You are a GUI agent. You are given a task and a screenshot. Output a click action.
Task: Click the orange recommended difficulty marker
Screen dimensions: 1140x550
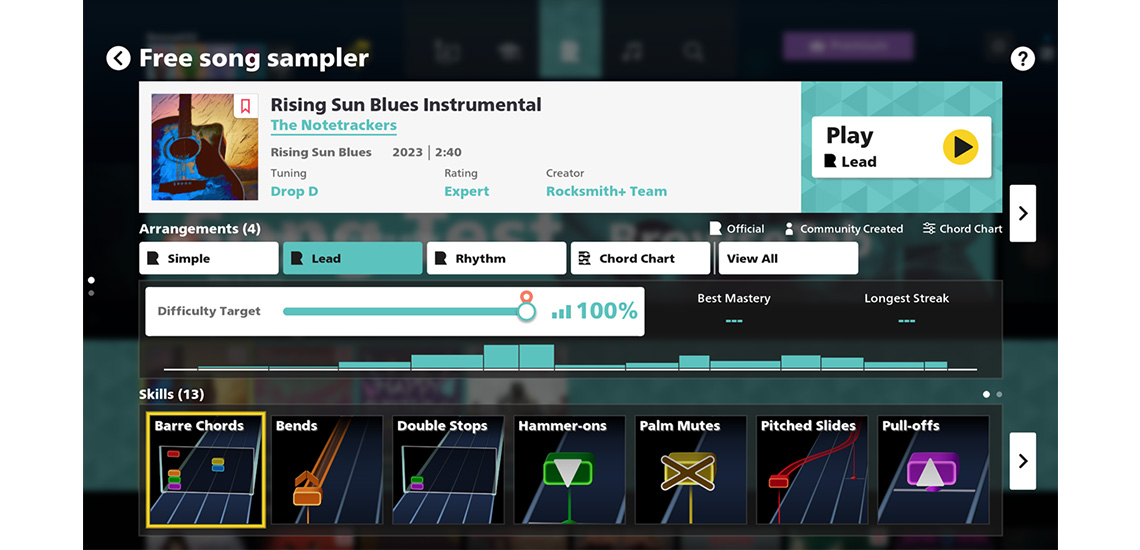click(526, 296)
